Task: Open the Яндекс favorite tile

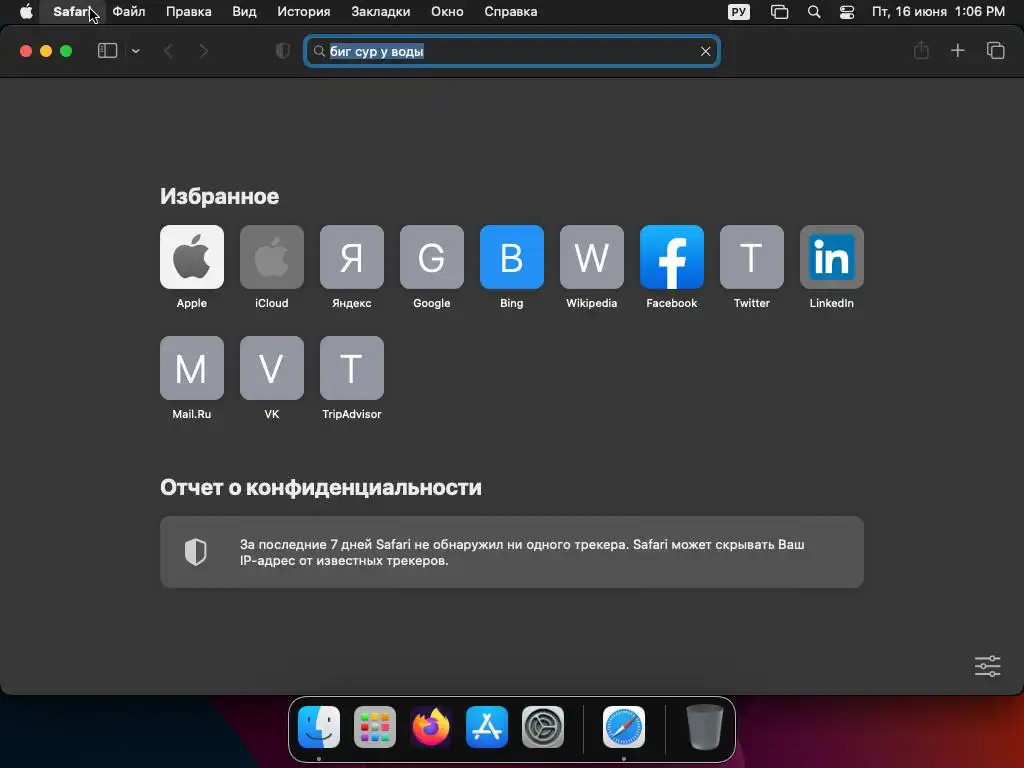Action: pyautogui.click(x=351, y=257)
